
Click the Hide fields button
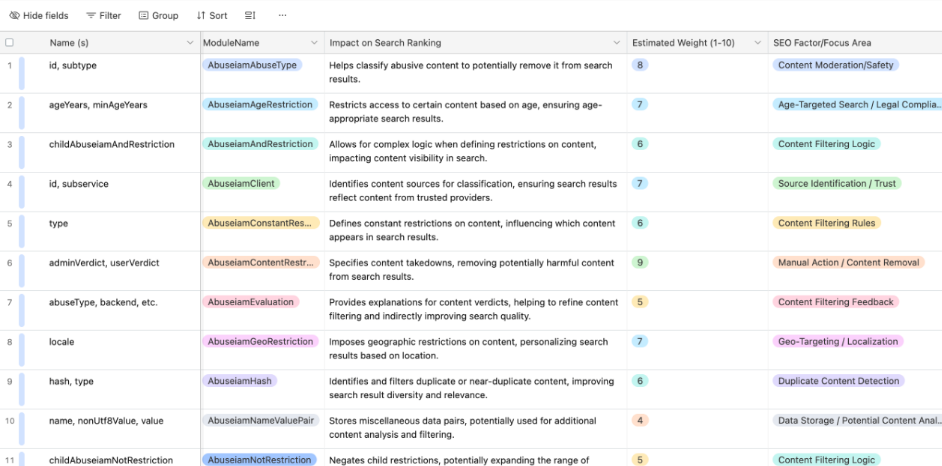click(39, 16)
